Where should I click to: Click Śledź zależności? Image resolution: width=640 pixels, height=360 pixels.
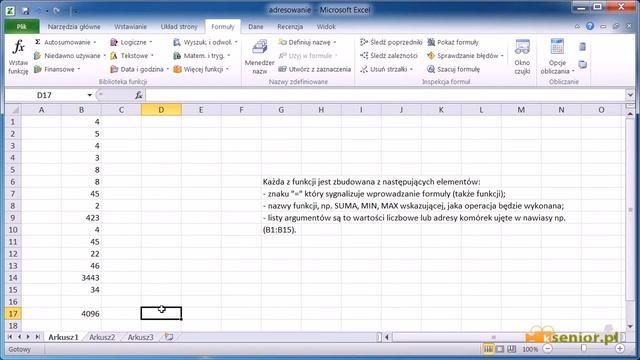(x=389, y=56)
